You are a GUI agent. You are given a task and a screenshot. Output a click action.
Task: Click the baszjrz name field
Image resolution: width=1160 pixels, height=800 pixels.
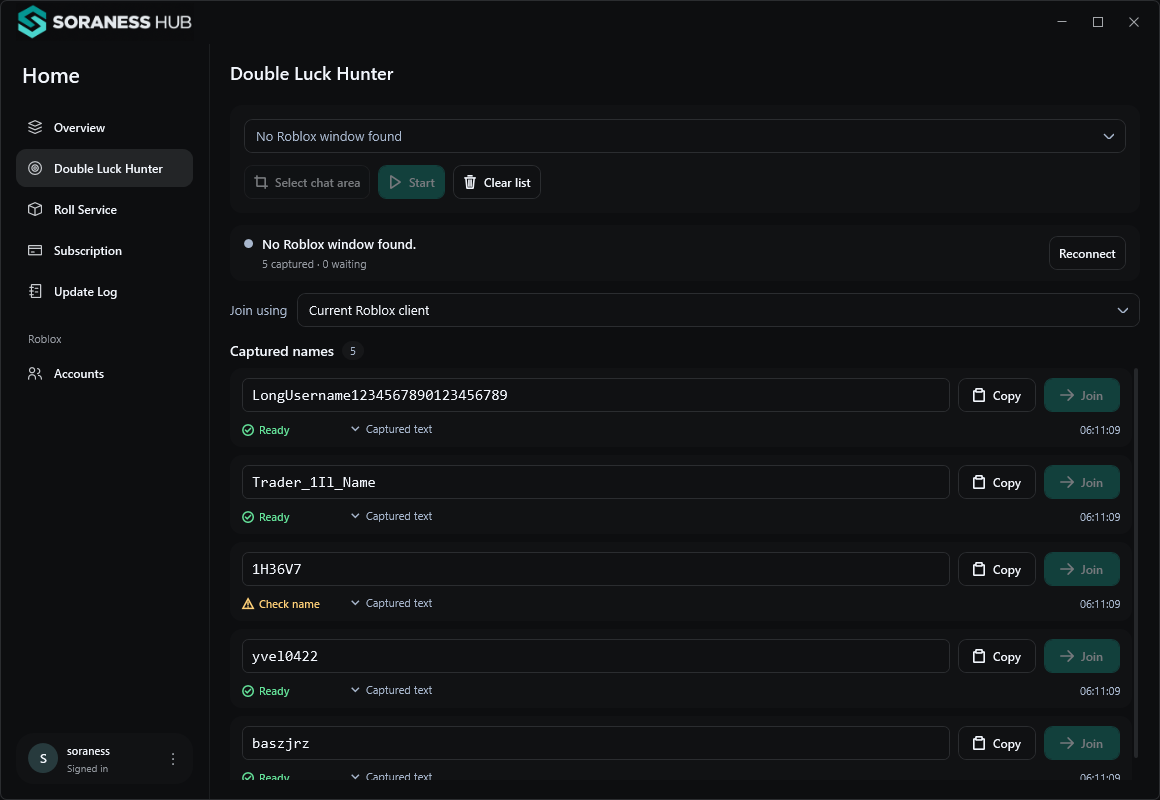tap(596, 743)
